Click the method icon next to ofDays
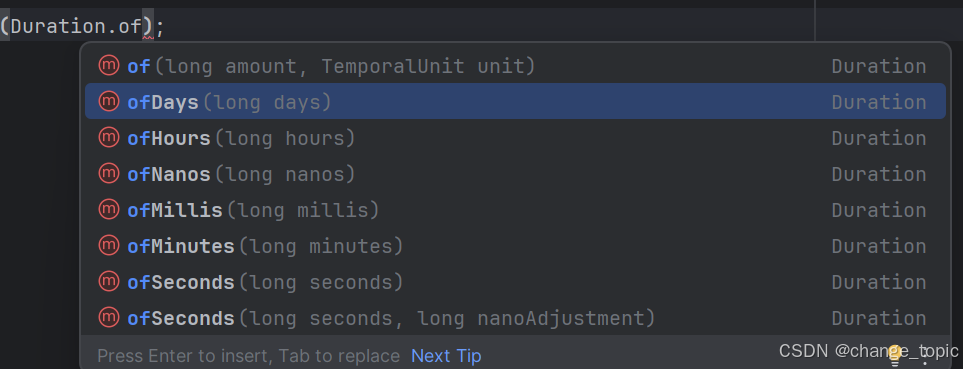Screen dimensions: 963x369 [x=109, y=101]
